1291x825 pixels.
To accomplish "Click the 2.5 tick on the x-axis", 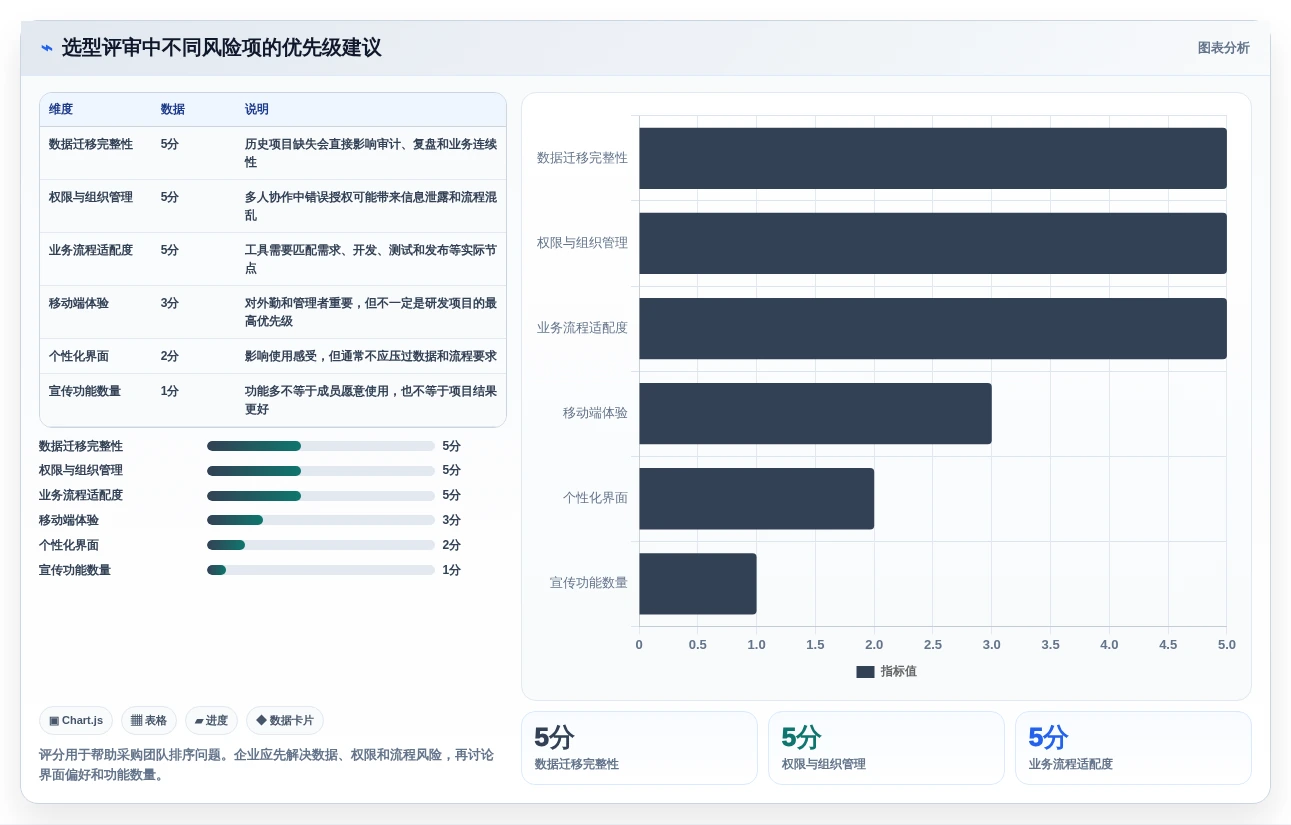I will [933, 645].
